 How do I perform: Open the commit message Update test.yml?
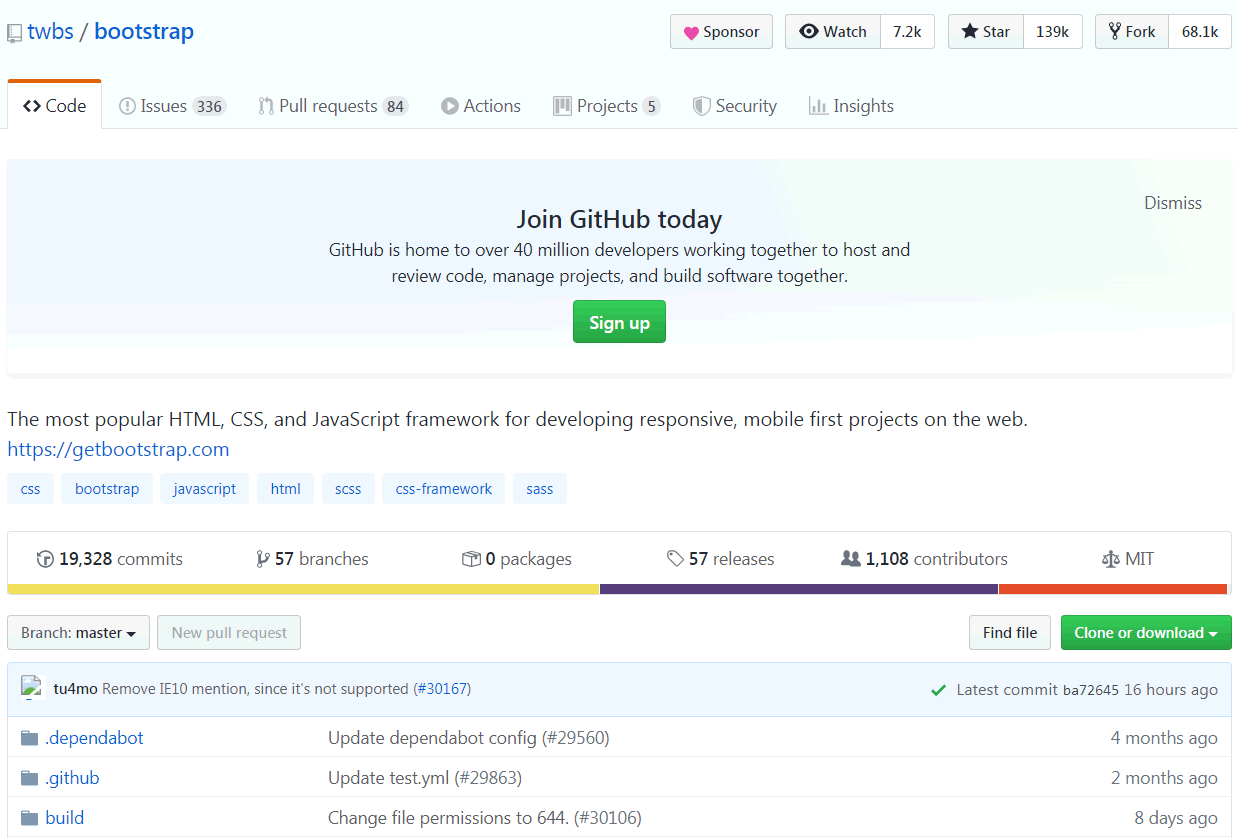tap(425, 778)
